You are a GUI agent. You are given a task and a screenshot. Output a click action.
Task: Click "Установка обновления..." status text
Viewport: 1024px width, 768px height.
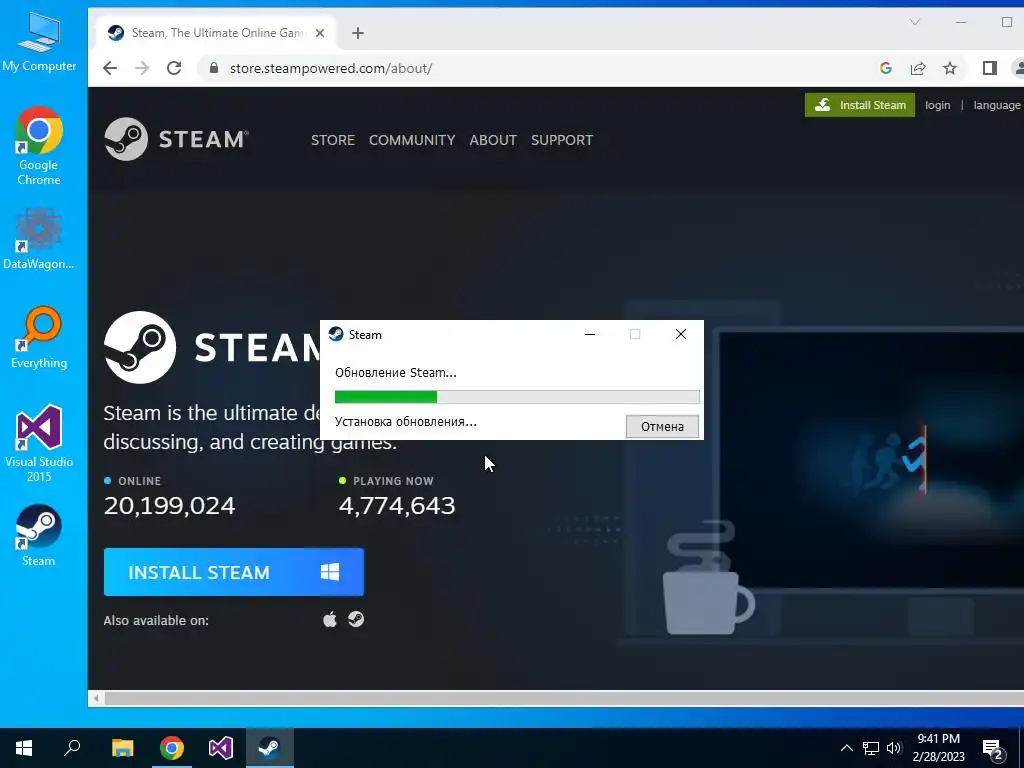(x=406, y=421)
